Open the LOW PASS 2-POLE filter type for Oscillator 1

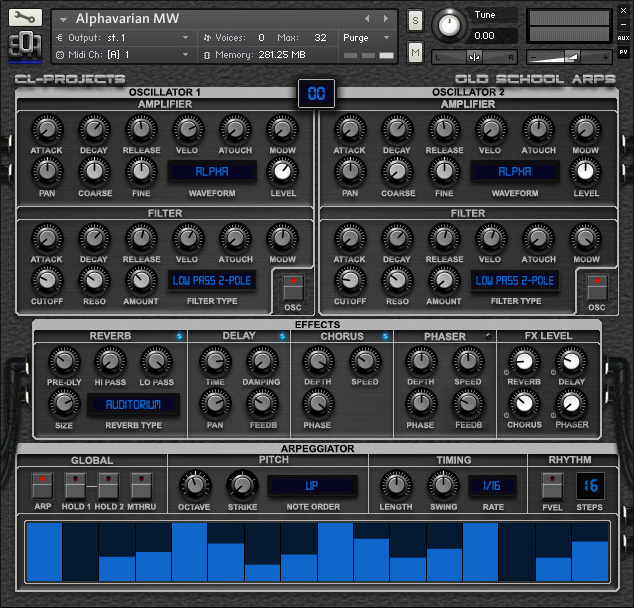click(211, 280)
